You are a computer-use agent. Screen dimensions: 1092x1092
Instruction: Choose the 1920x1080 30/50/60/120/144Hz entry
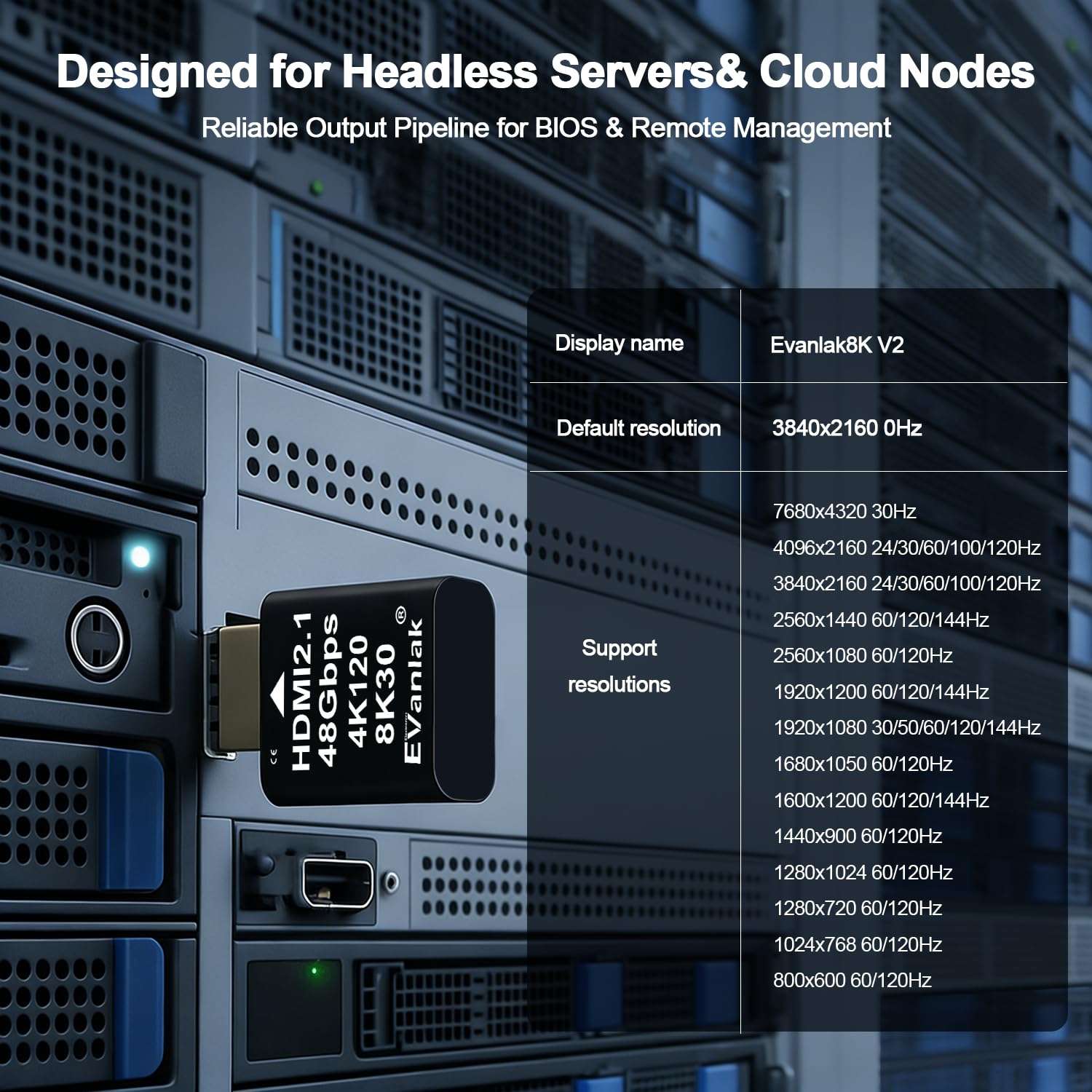pyautogui.click(x=906, y=727)
